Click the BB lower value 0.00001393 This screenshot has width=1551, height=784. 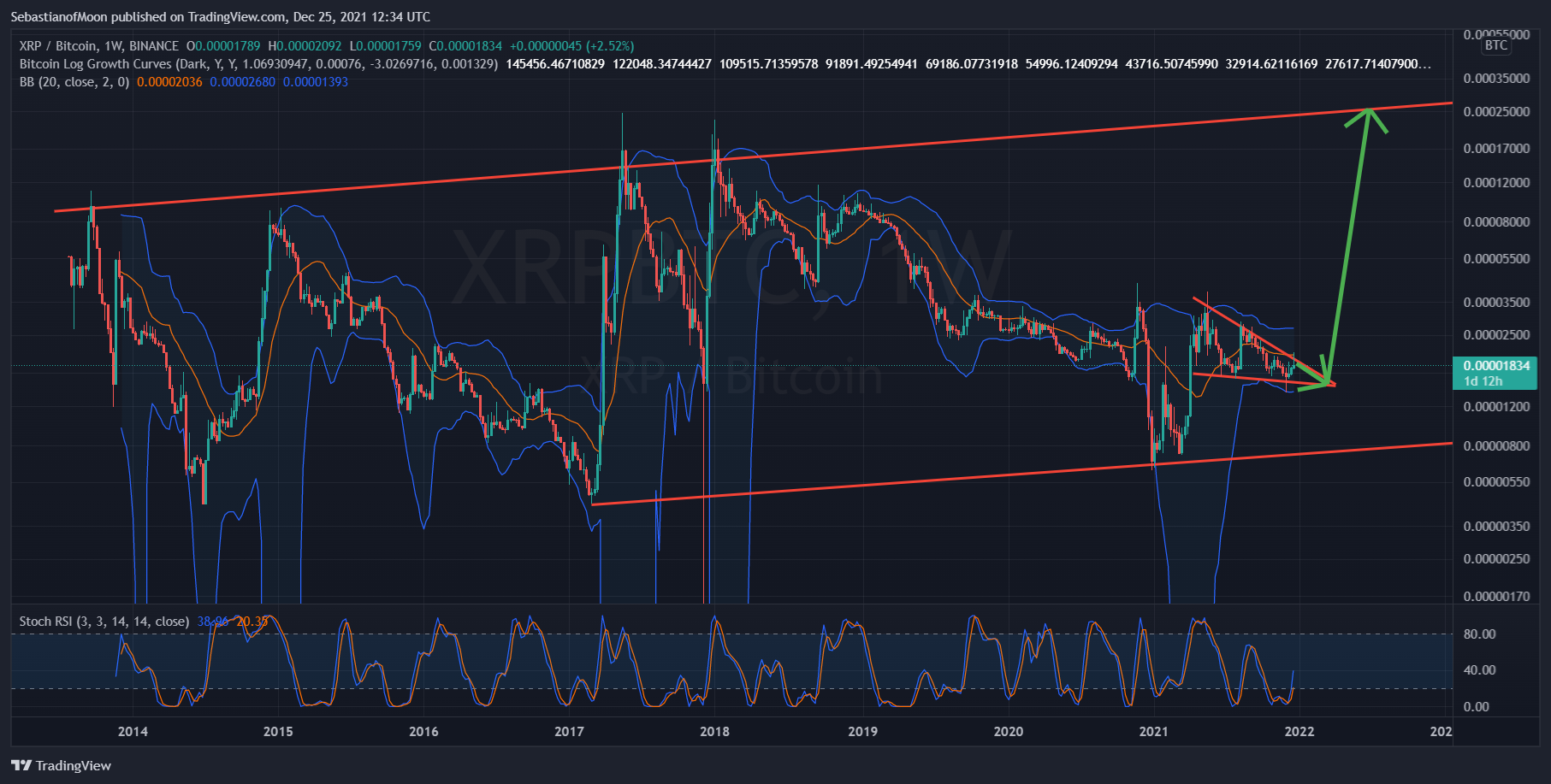coord(316,82)
